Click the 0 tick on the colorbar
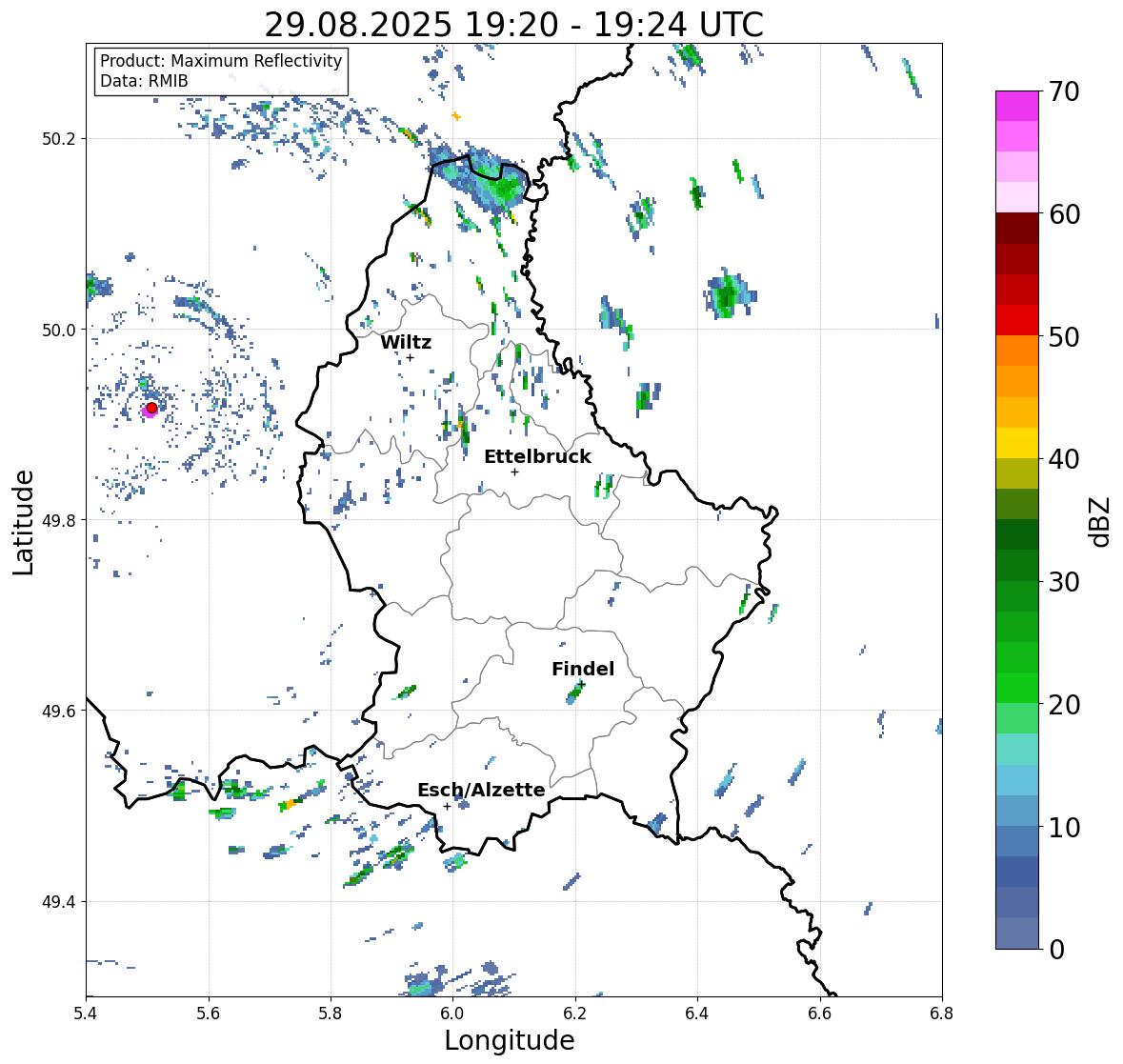The width and height of the screenshot is (1123, 1064). (1056, 950)
